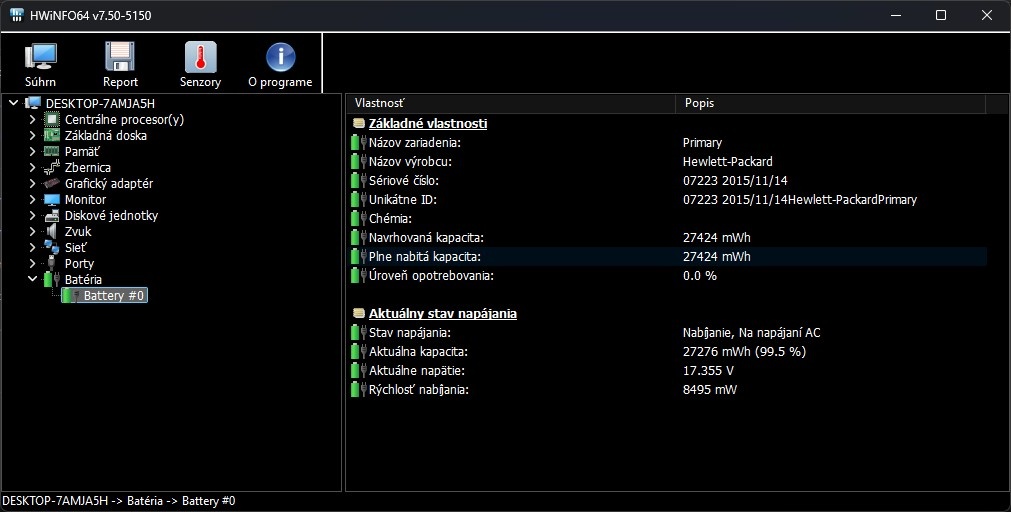Image resolution: width=1011 pixels, height=512 pixels.
Task: Click the Sieť network icon in tree
Action: 52,248
